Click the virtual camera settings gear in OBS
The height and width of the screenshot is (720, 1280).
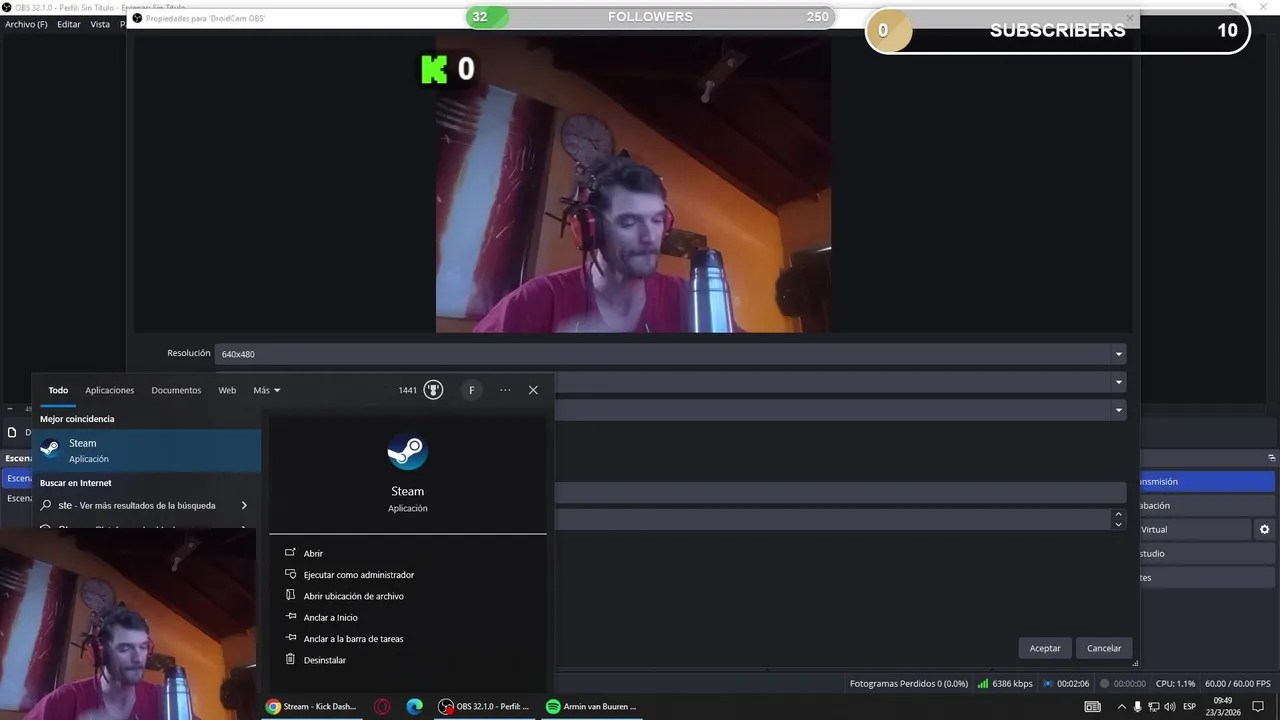tap(1264, 529)
